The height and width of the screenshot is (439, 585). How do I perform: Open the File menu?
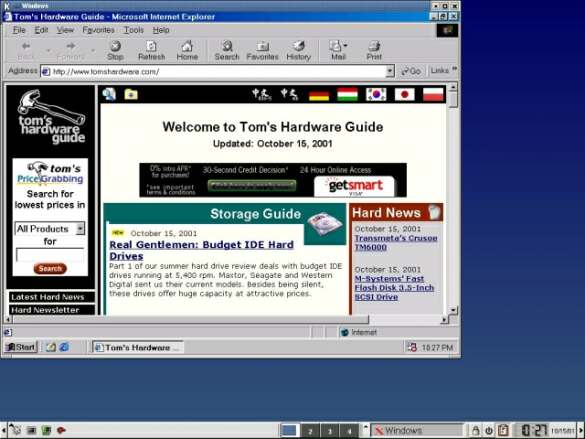pyautogui.click(x=19, y=30)
